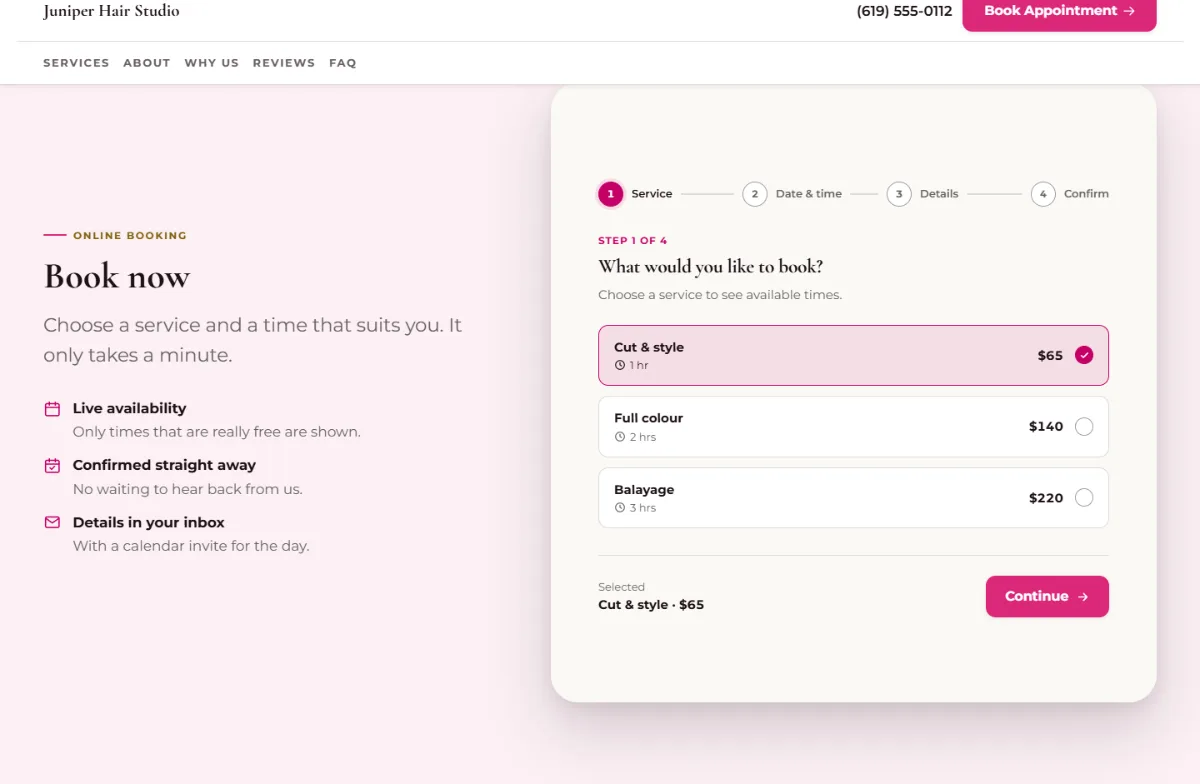Click the clock icon under Cut & style

click(x=620, y=366)
